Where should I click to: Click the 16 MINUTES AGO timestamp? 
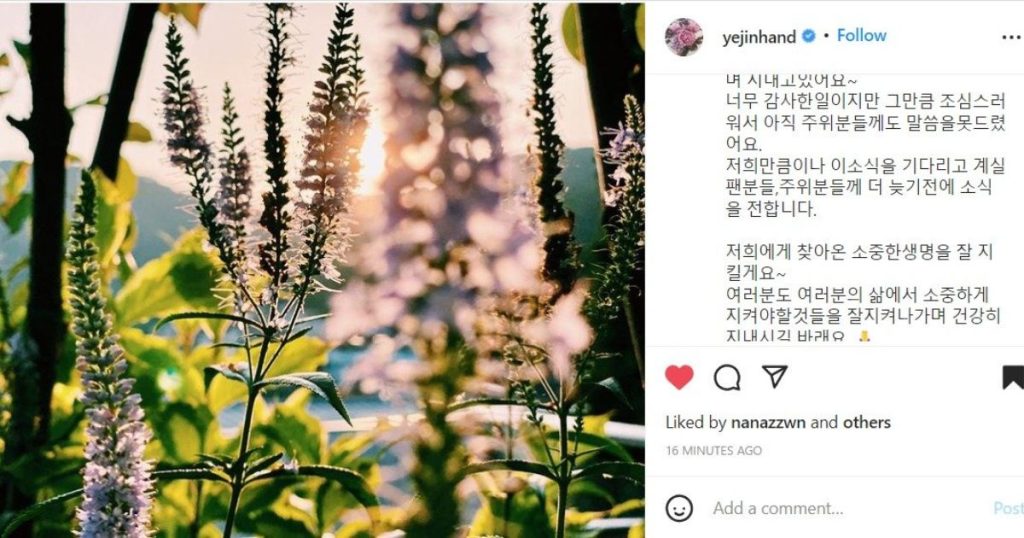coord(714,451)
